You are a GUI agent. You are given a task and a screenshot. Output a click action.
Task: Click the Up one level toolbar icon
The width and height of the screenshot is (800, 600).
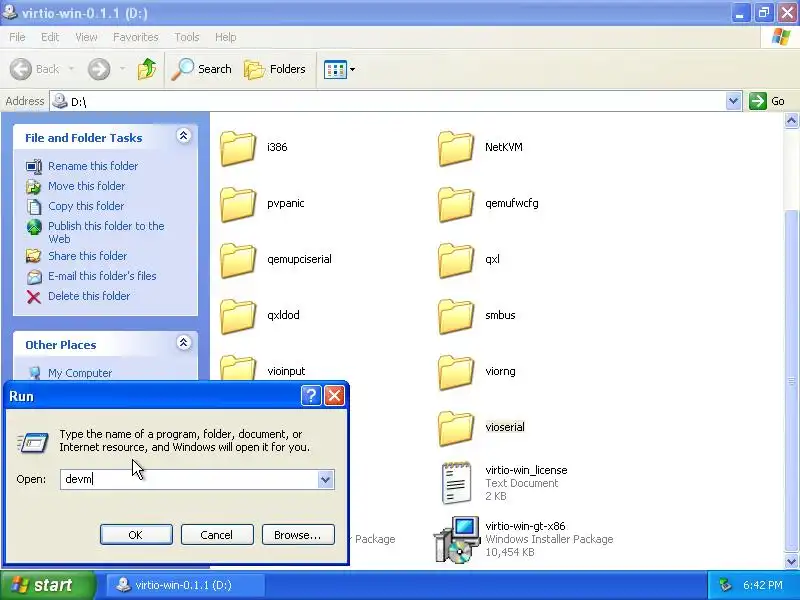point(147,69)
